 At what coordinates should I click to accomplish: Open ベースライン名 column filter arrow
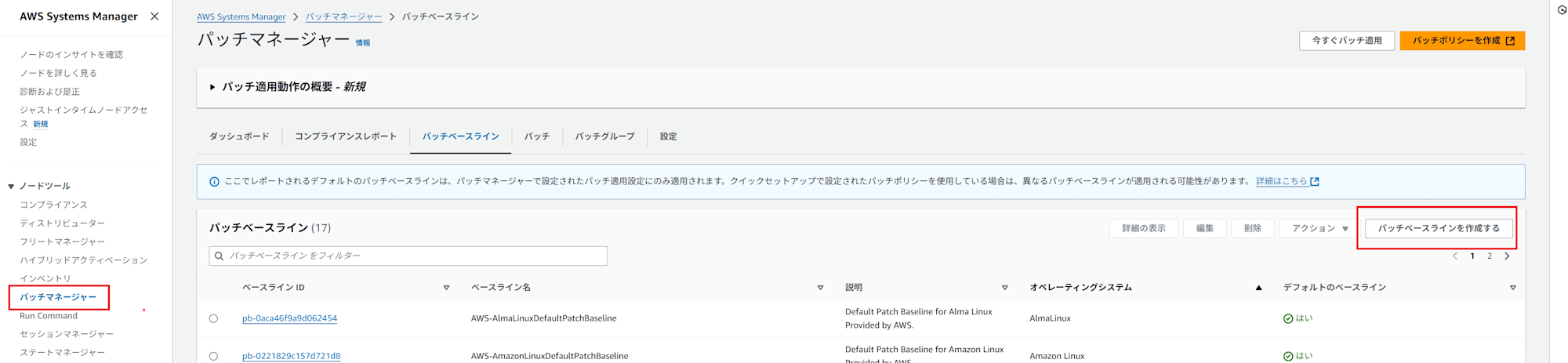(x=820, y=288)
